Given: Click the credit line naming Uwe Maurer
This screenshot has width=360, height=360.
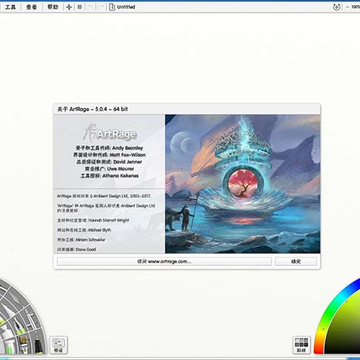Looking at the screenshot, I should 109,169.
